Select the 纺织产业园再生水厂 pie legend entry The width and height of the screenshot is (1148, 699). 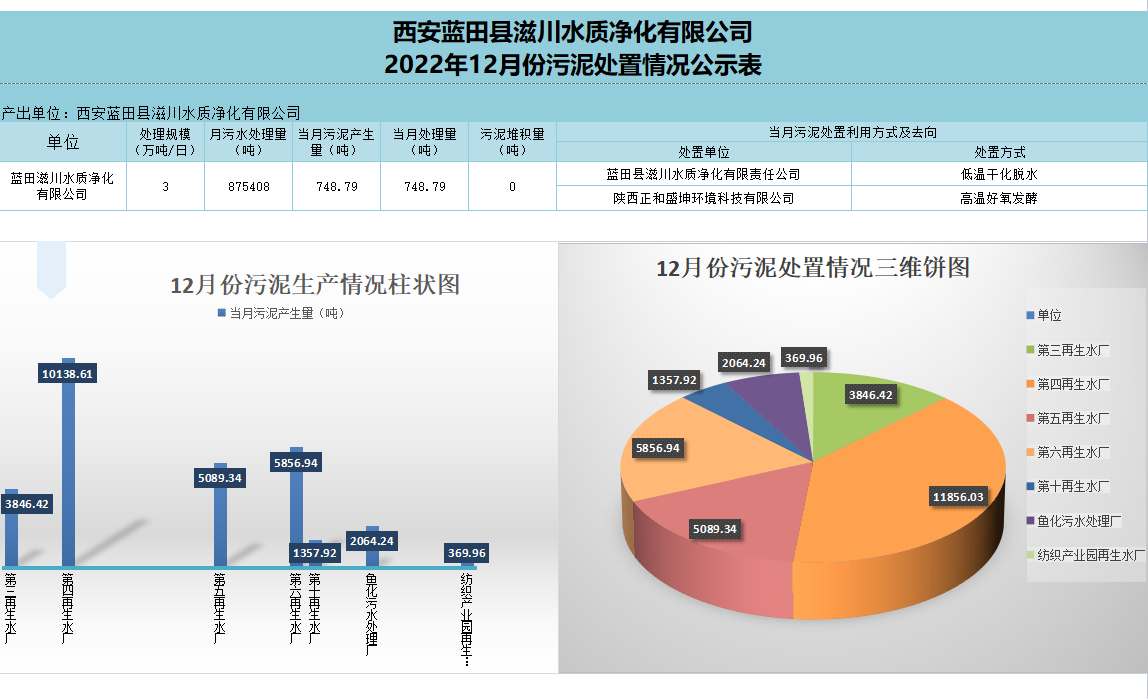pos(1090,555)
